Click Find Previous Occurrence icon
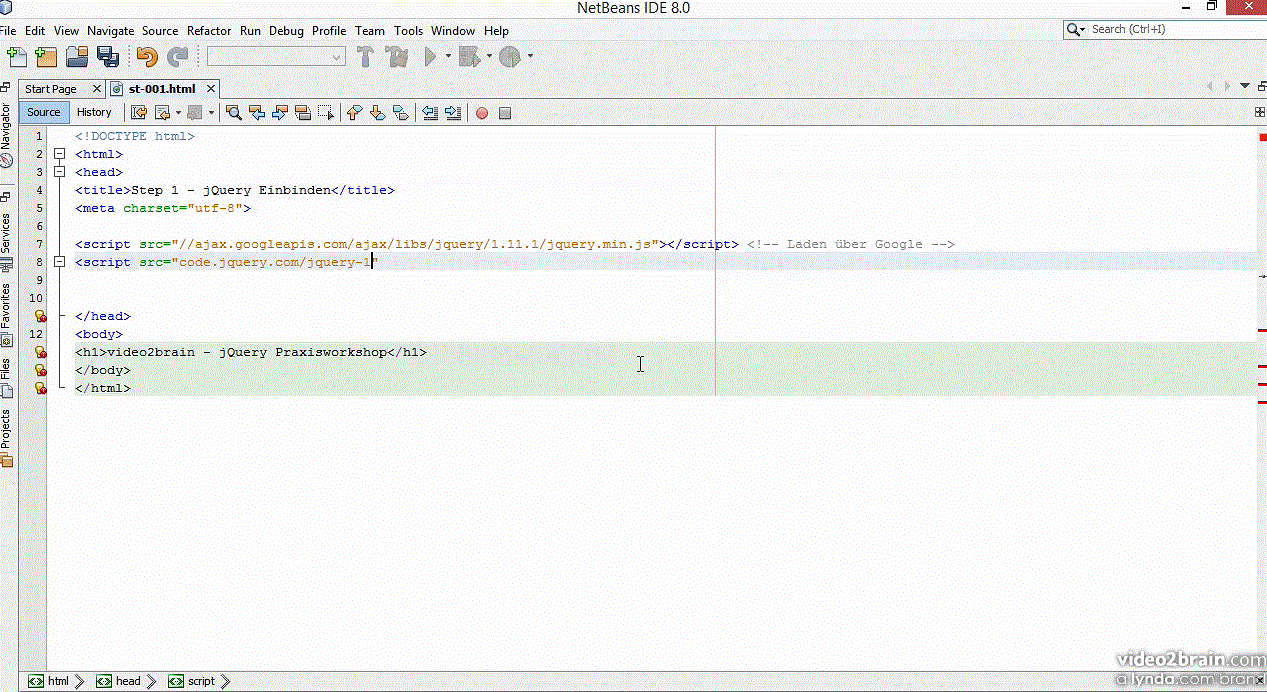The width and height of the screenshot is (1267, 692). tap(257, 113)
